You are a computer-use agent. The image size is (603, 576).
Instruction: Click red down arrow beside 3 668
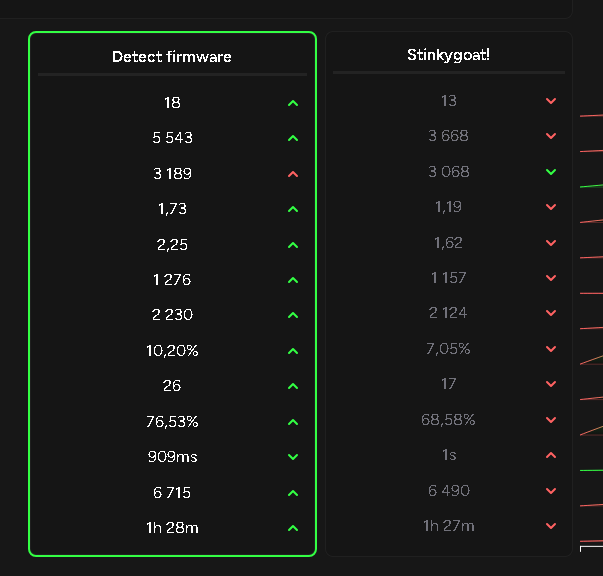coord(551,136)
